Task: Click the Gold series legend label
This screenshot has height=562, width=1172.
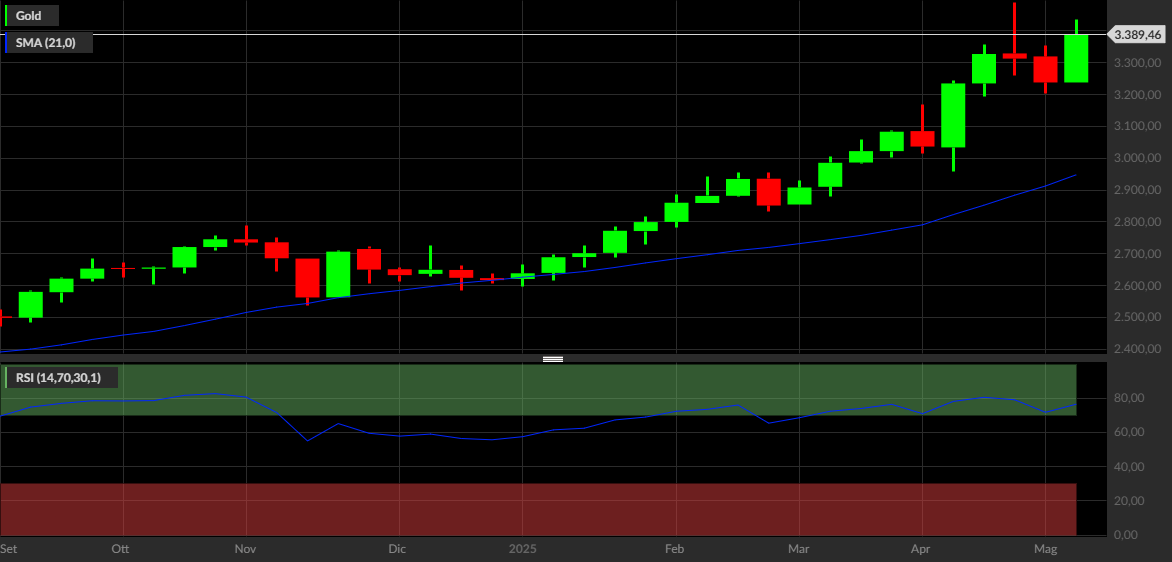Action: click(x=31, y=16)
